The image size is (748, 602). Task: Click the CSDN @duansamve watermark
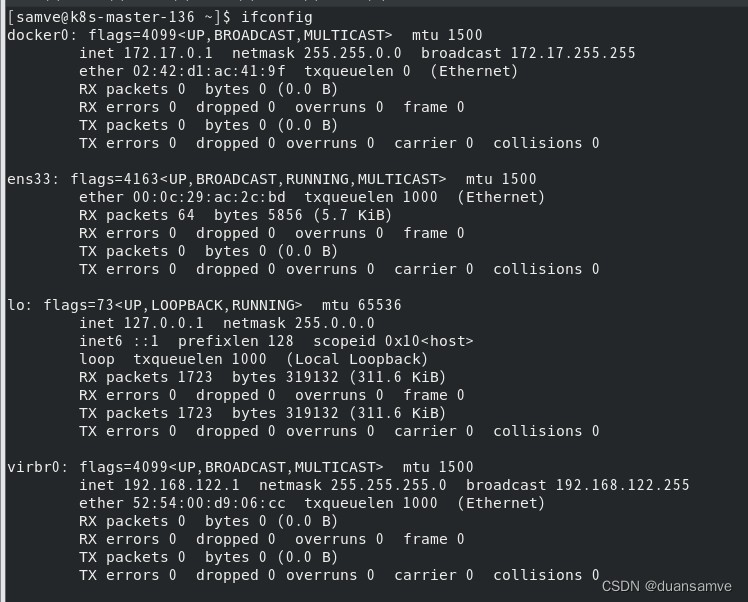(675, 585)
